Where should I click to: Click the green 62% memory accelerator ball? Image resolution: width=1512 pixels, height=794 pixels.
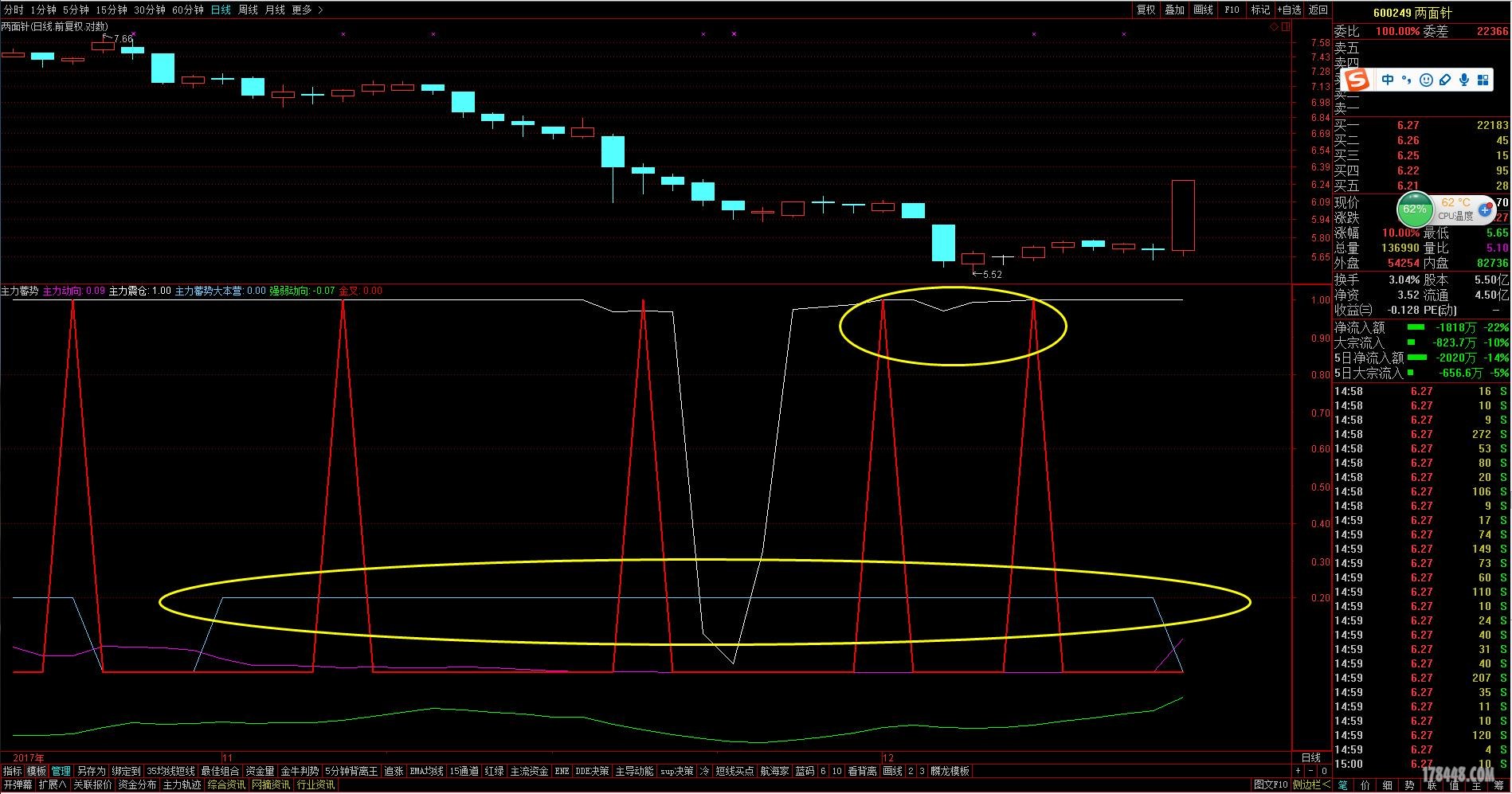1415,209
